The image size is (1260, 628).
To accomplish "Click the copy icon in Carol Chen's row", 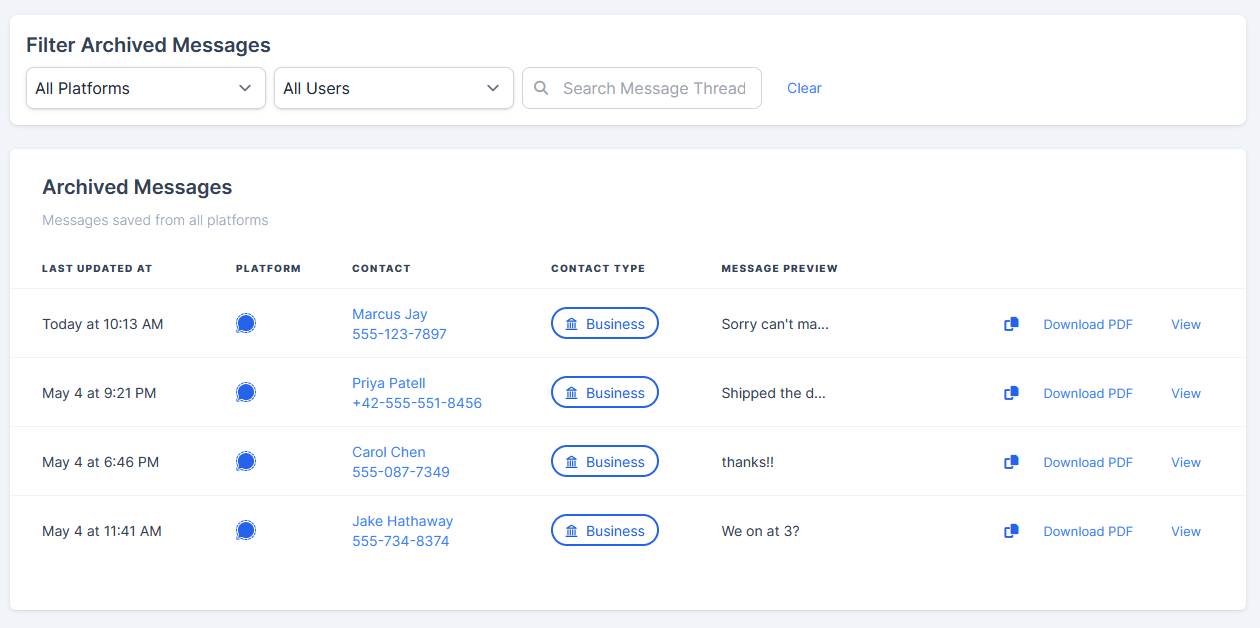I will tap(1010, 461).
